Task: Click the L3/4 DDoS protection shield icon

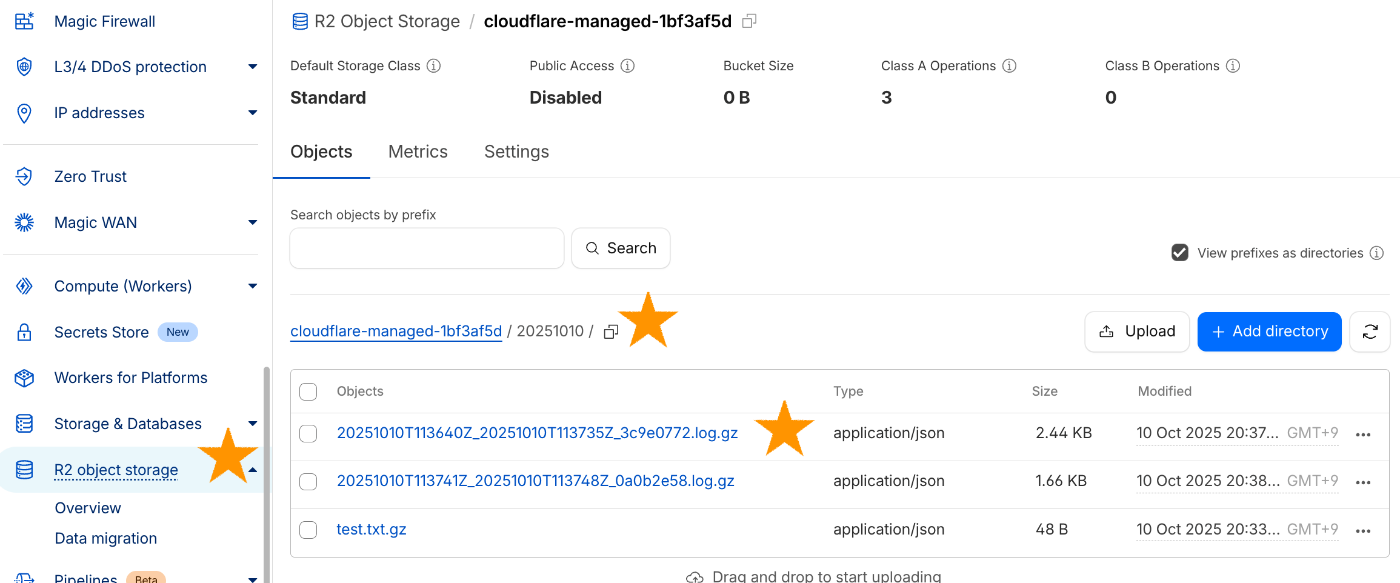Action: pyautogui.click(x=25, y=67)
